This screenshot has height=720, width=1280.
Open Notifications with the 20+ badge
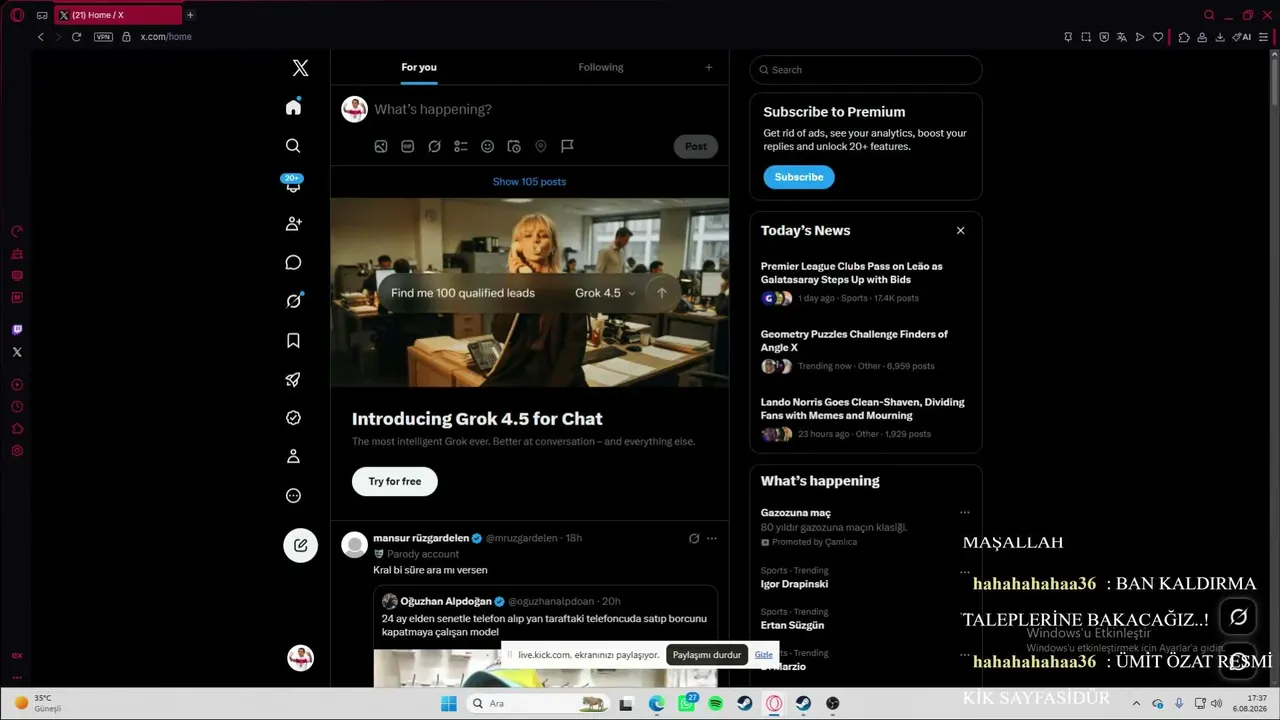[293, 184]
